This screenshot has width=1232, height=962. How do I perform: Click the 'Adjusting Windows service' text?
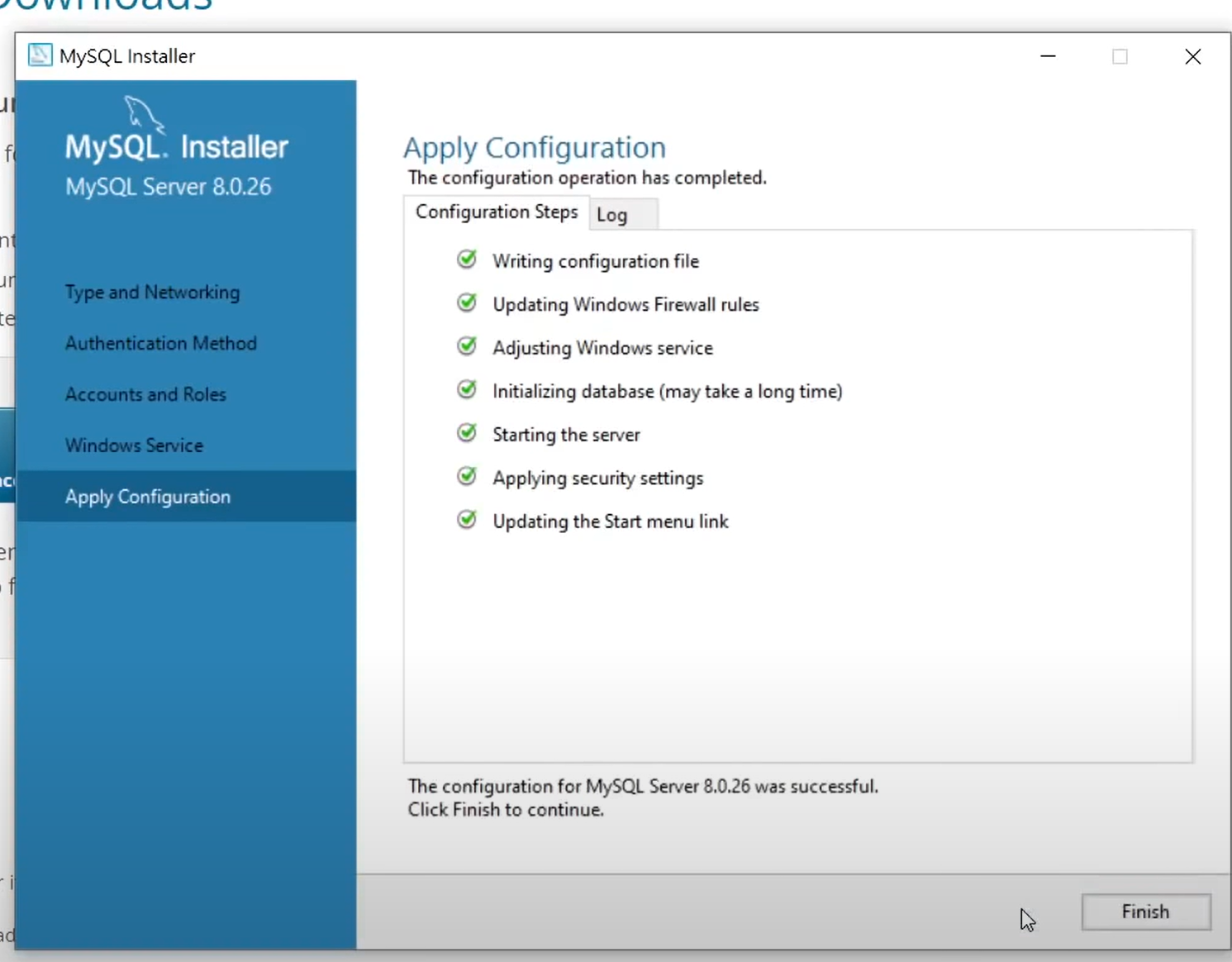[602, 348]
